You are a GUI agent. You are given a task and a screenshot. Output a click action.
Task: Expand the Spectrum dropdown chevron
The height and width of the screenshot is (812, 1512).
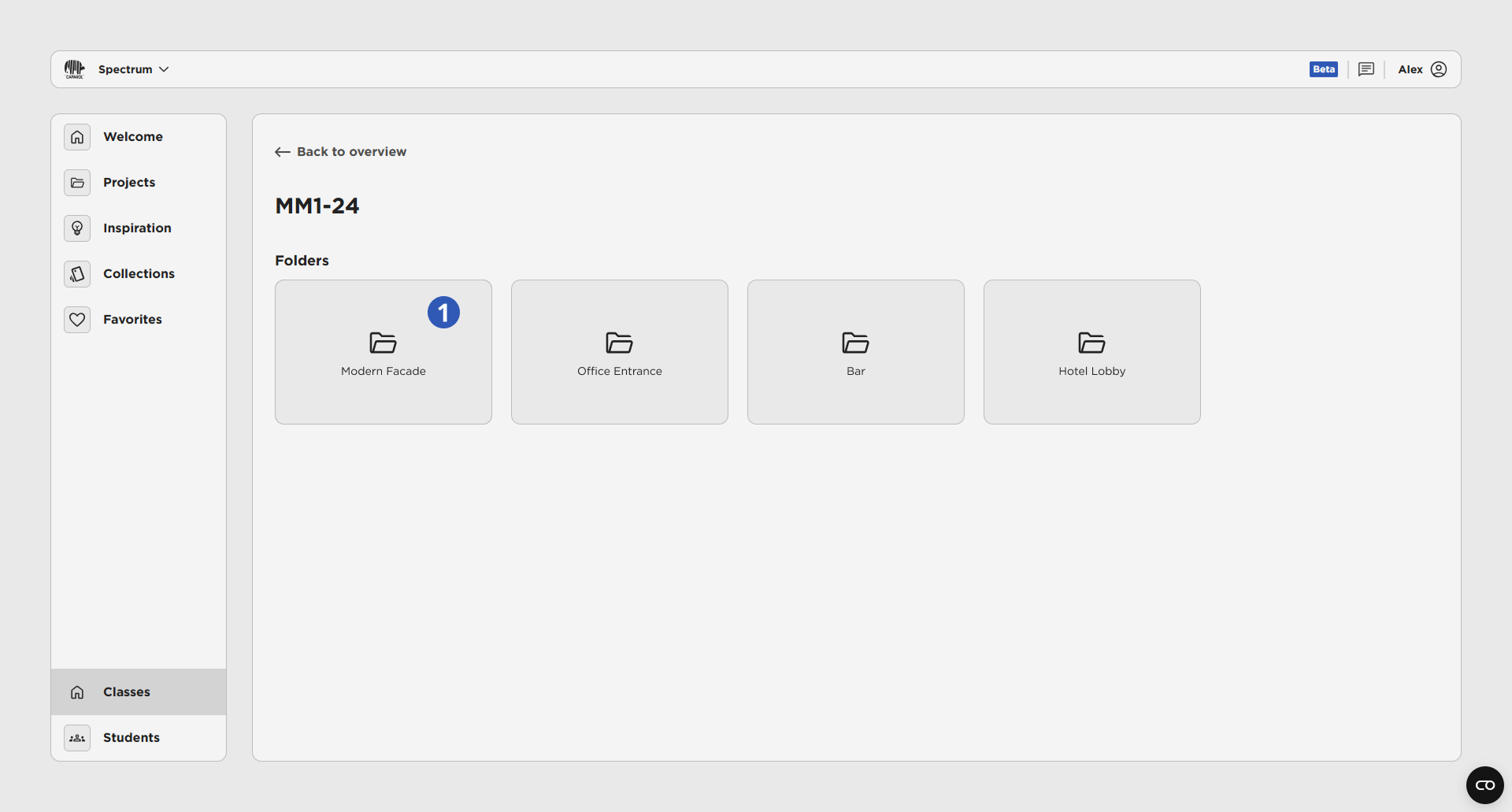164,69
